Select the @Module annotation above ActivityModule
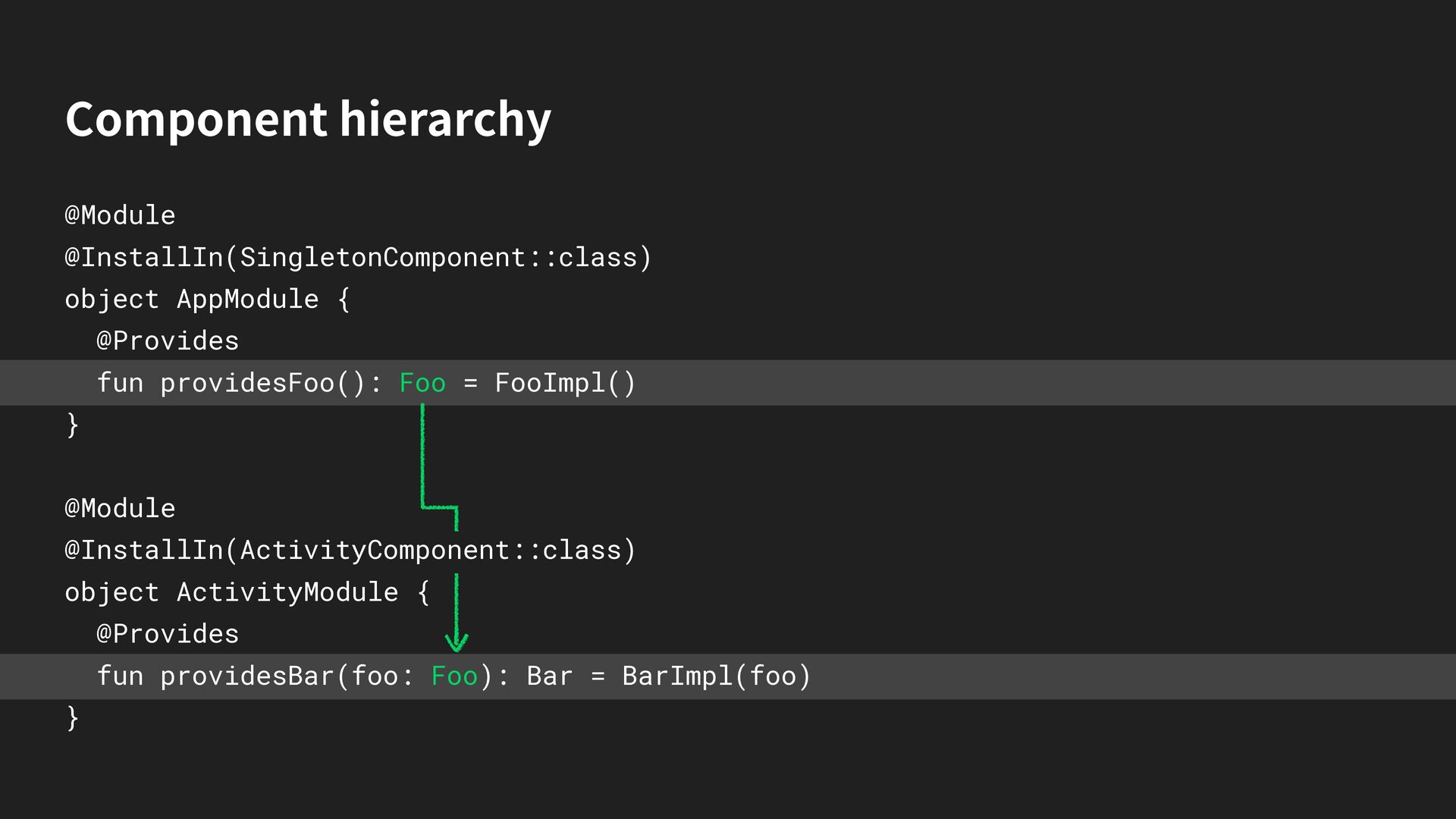1456x819 pixels. (x=120, y=508)
